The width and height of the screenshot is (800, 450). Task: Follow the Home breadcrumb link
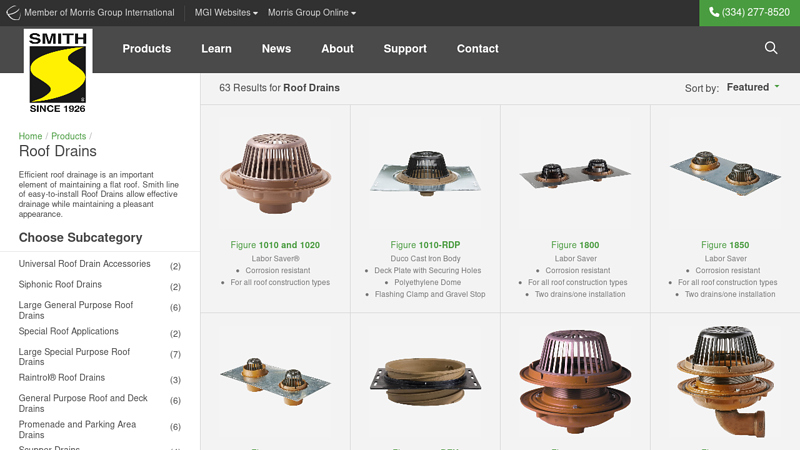pyautogui.click(x=30, y=136)
